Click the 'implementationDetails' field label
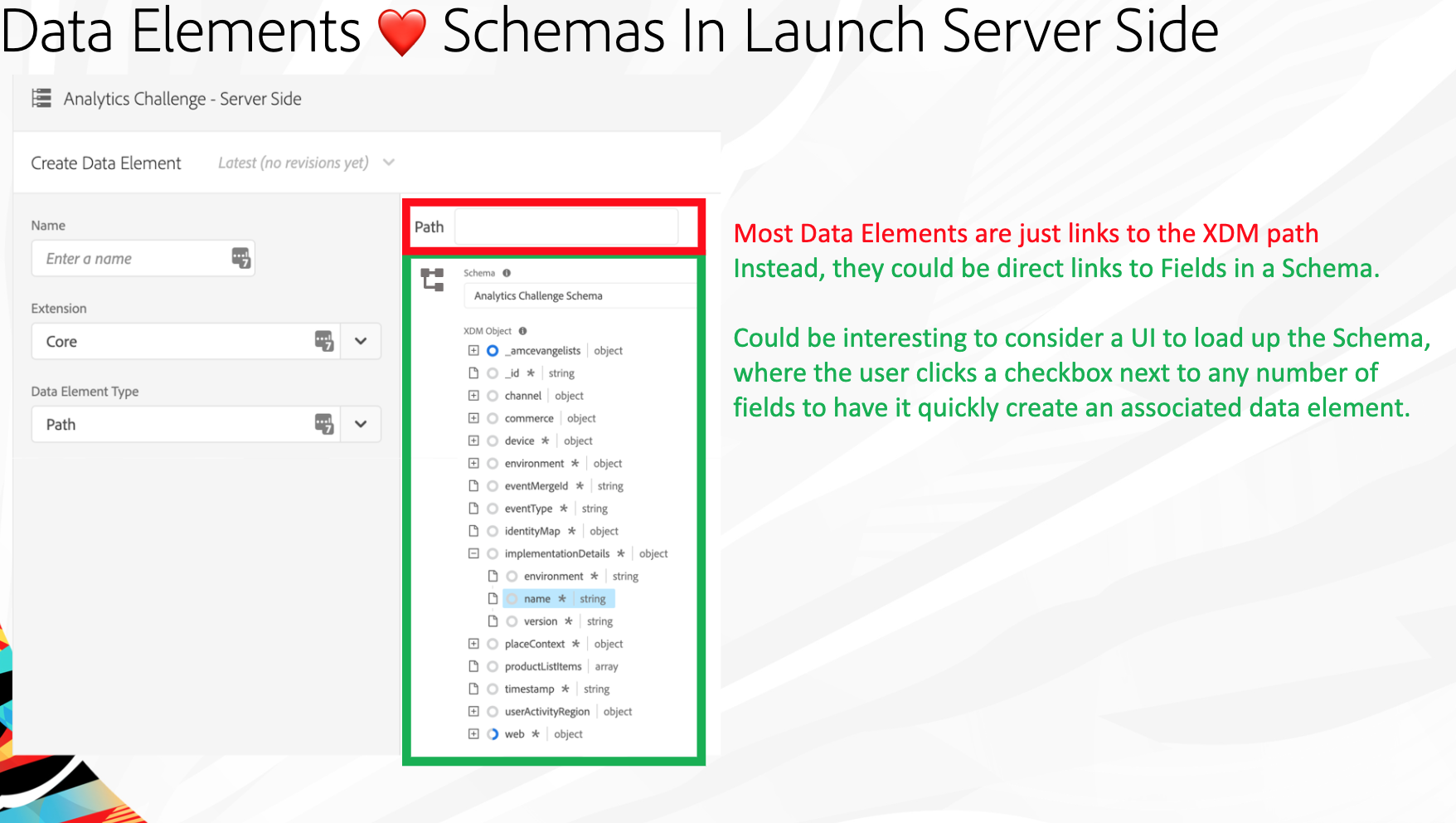Image resolution: width=1456 pixels, height=823 pixels. point(557,553)
